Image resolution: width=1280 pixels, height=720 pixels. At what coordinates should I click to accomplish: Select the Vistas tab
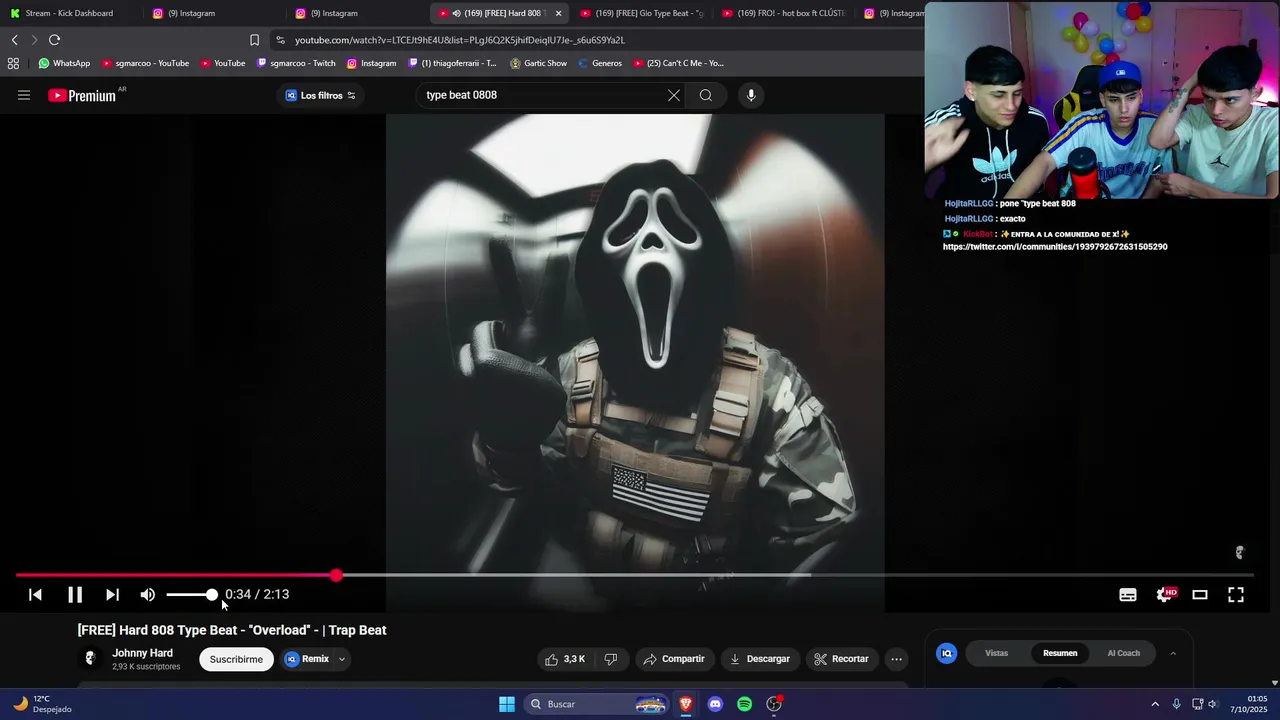coord(997,653)
